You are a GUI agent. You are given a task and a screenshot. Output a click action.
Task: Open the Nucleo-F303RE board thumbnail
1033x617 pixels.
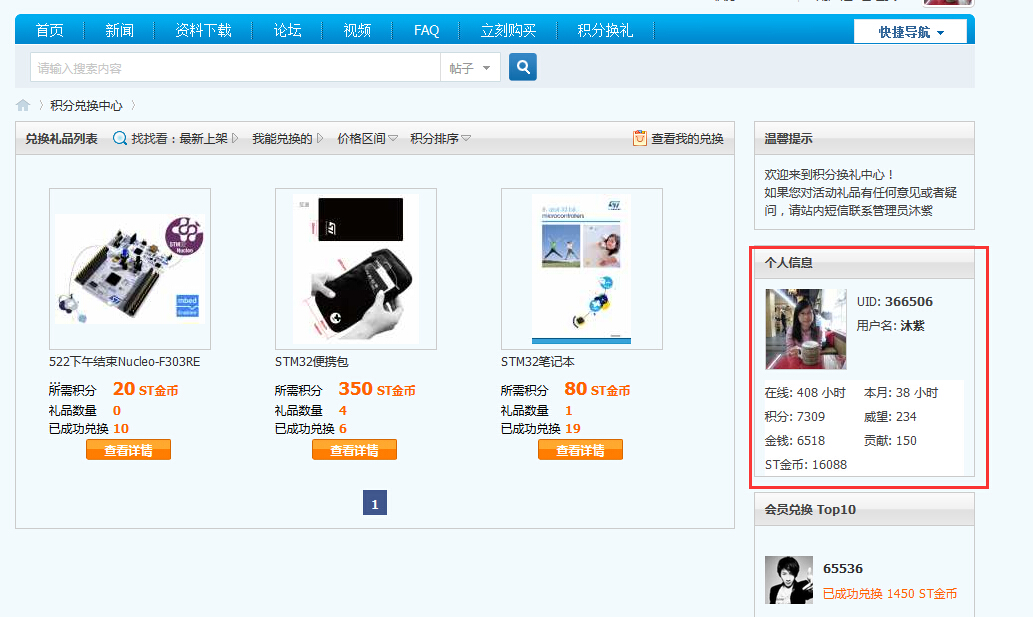click(130, 269)
